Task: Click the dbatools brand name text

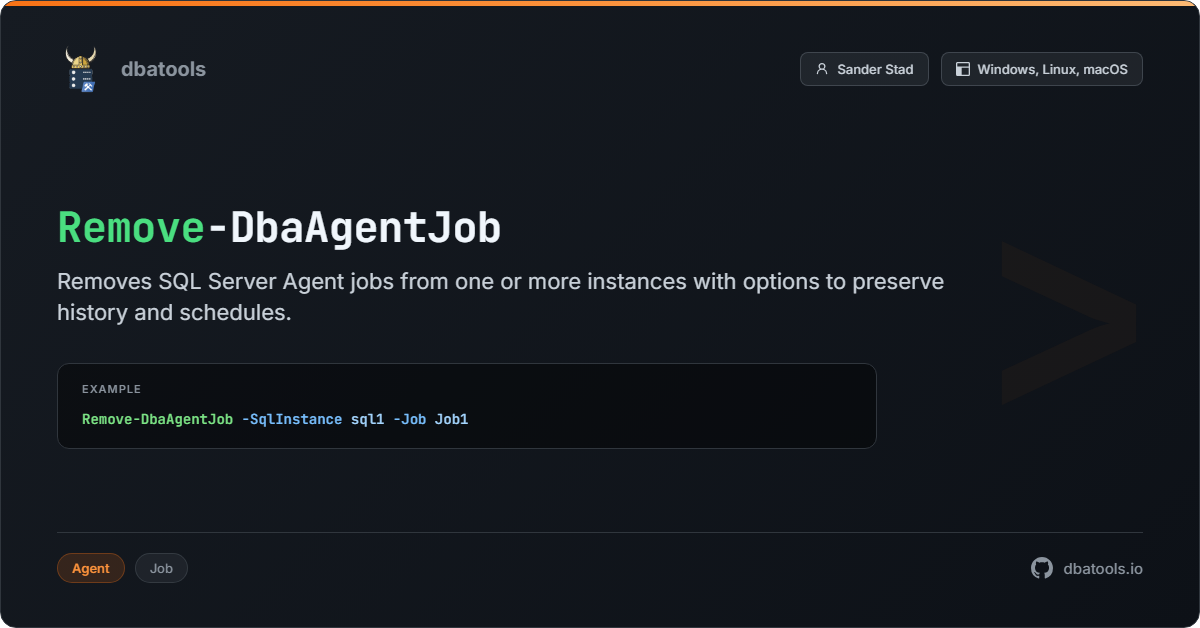Action: point(163,69)
